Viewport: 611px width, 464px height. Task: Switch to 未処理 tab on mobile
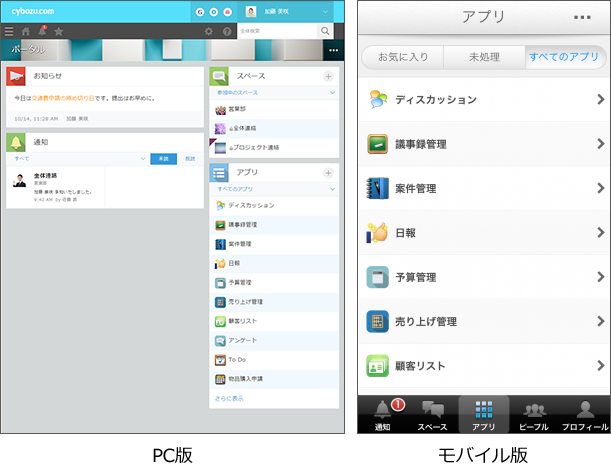coord(484,57)
